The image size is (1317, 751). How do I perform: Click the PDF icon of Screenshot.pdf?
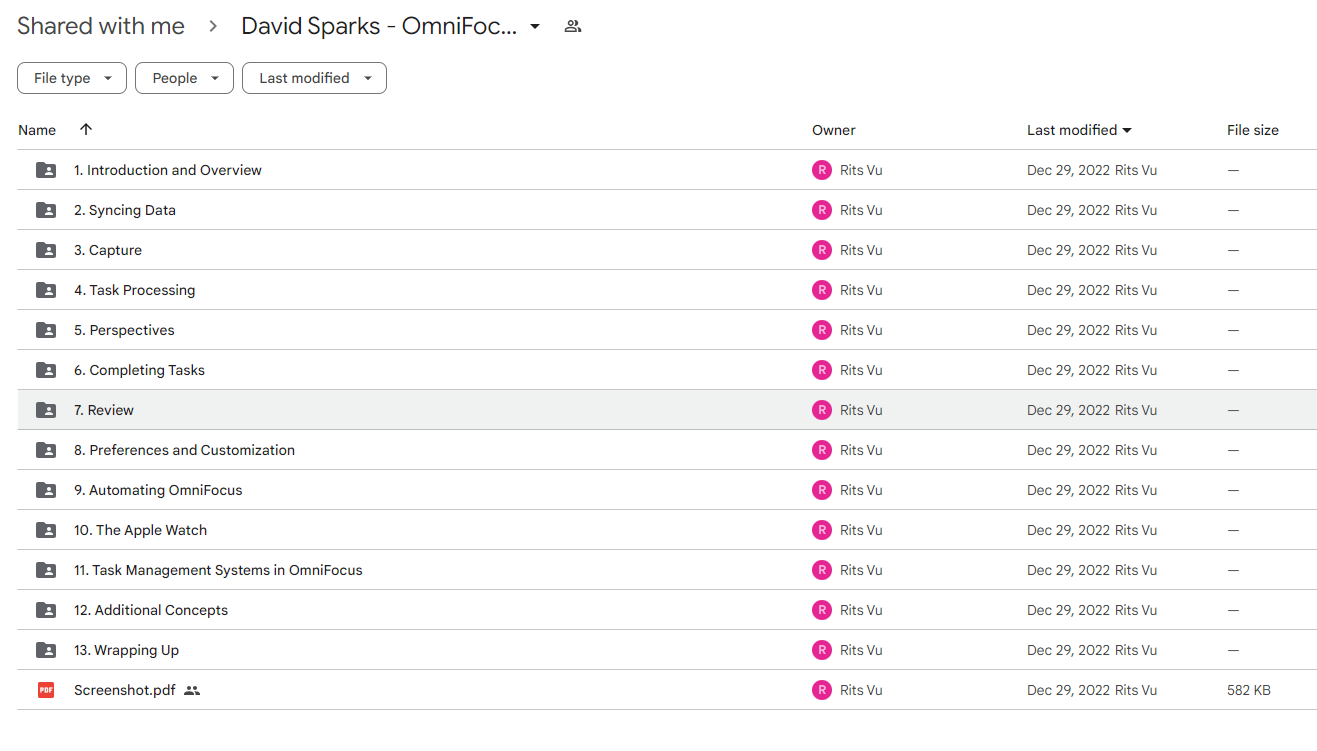click(46, 690)
